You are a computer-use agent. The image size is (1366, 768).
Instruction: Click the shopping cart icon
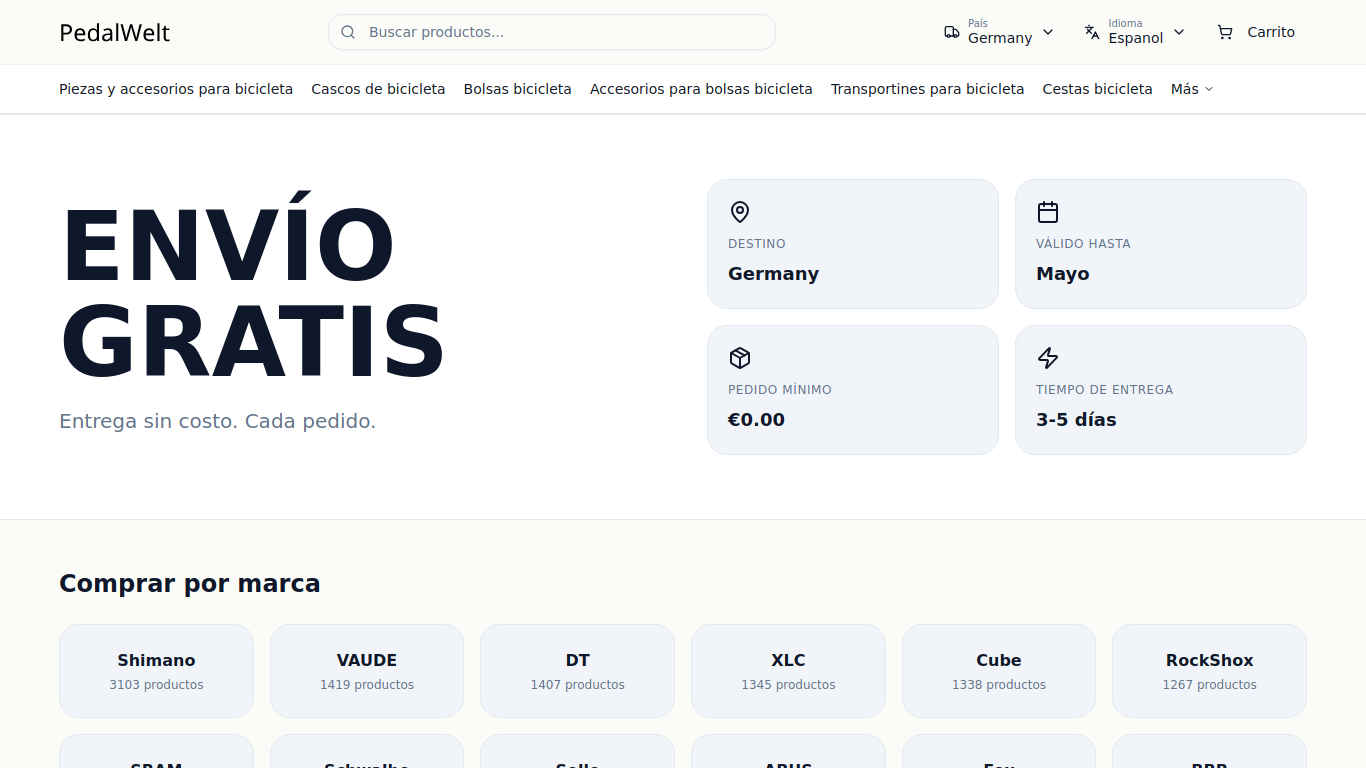pos(1225,32)
